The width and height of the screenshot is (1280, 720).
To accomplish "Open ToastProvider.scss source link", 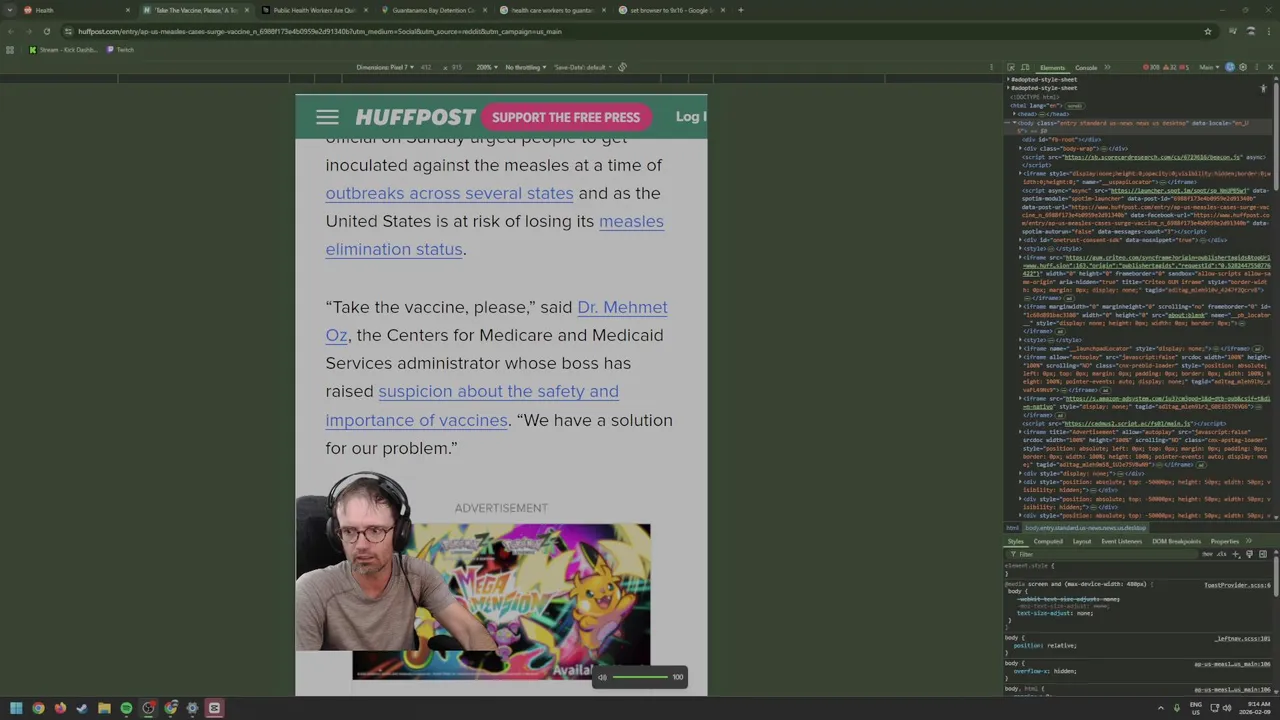I will pyautogui.click(x=1237, y=585).
